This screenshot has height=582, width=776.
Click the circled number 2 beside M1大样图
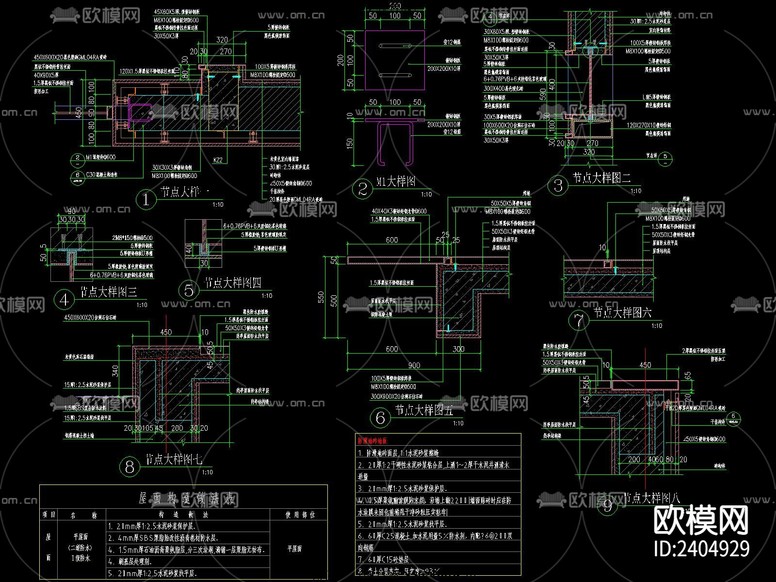point(363,189)
